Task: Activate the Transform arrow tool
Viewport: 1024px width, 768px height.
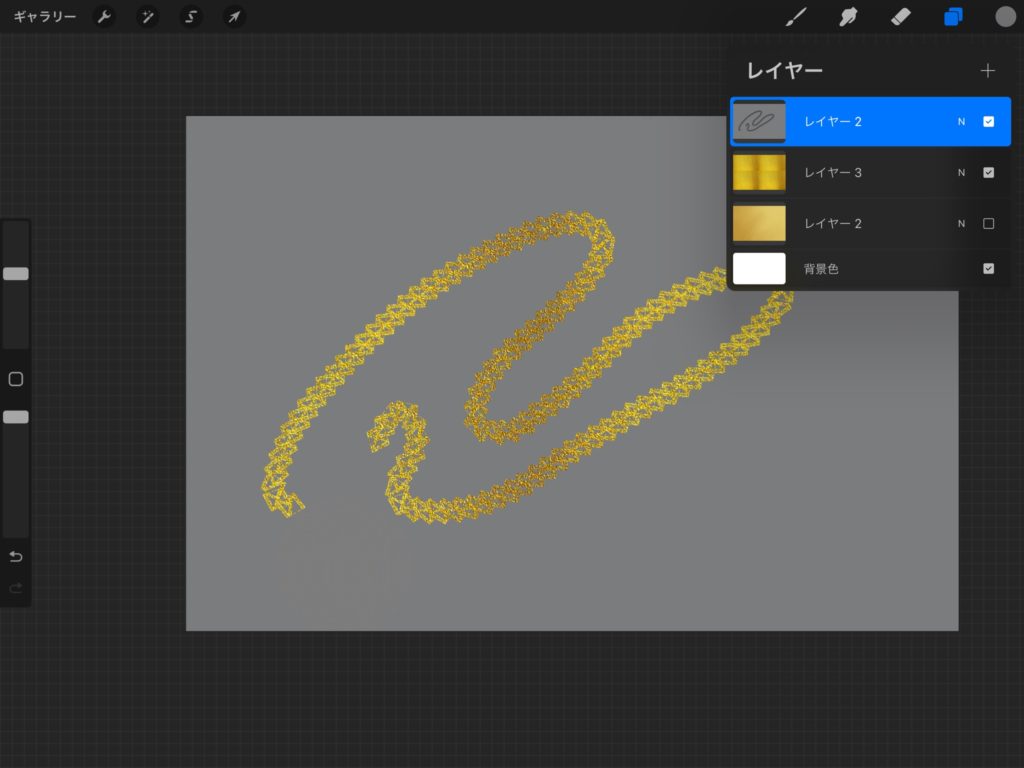Action: [x=233, y=17]
